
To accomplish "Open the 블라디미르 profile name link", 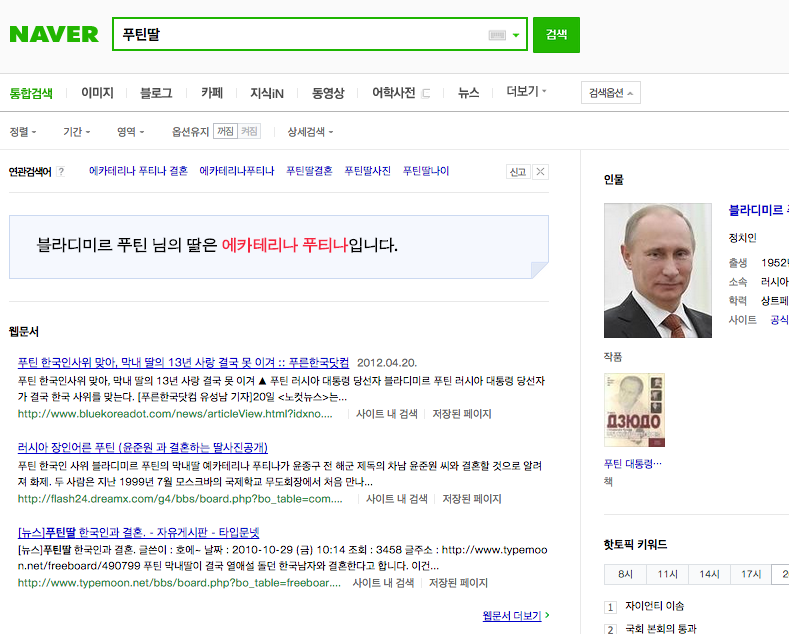I will [758, 210].
